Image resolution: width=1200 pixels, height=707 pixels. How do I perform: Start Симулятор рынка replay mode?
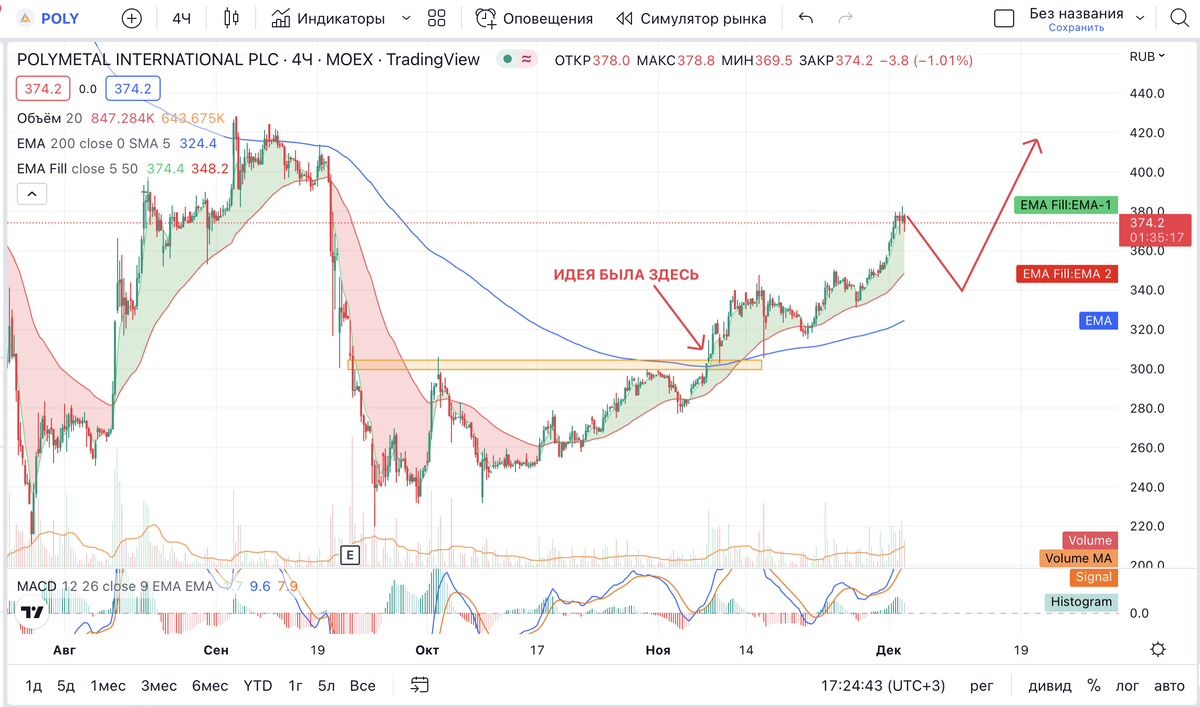point(691,19)
